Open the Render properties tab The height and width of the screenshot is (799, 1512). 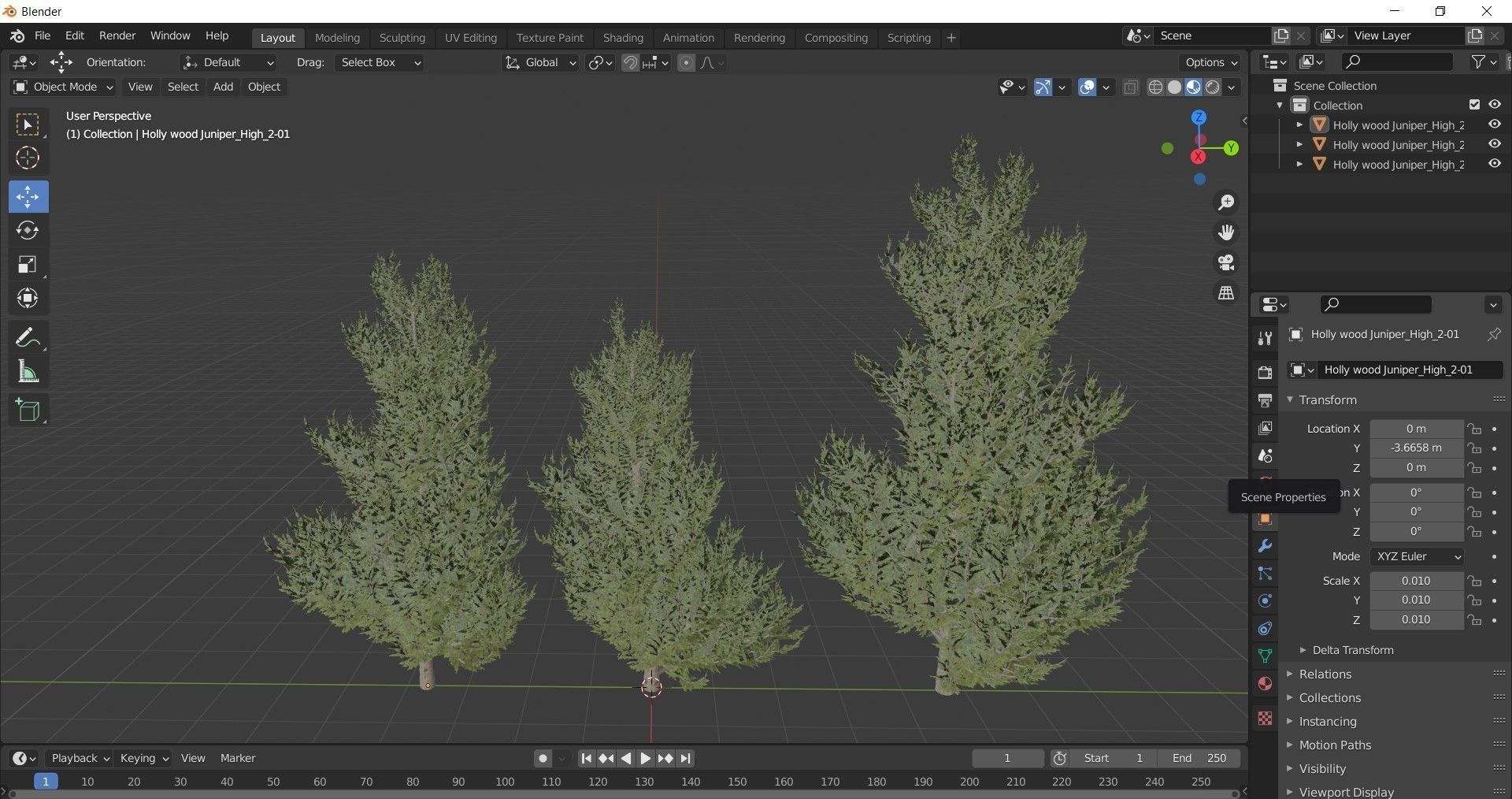point(1265,372)
